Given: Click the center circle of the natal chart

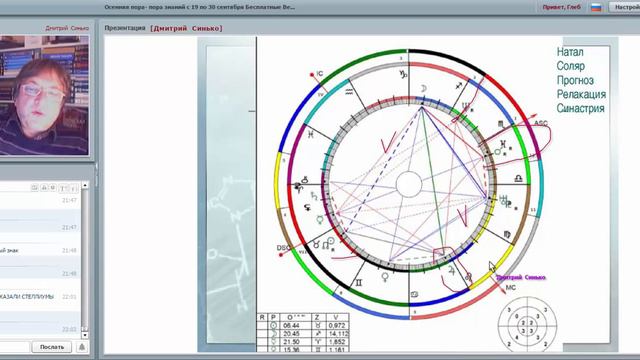Looking at the screenshot, I should (409, 184).
